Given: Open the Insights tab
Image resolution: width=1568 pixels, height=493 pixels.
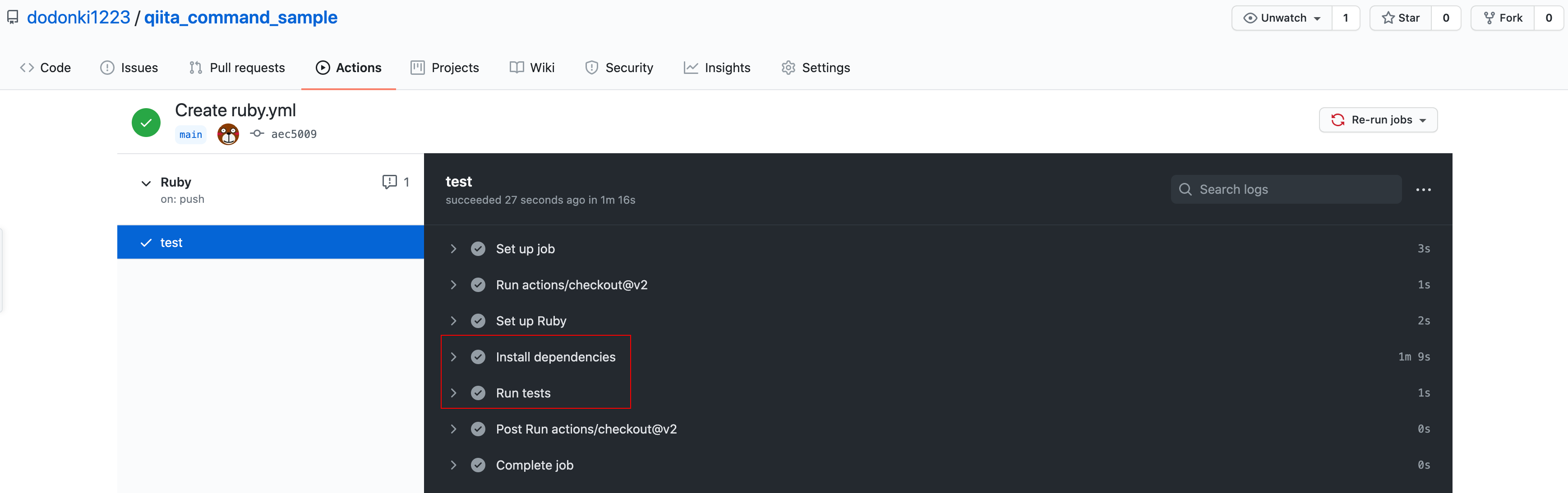Looking at the screenshot, I should point(717,68).
